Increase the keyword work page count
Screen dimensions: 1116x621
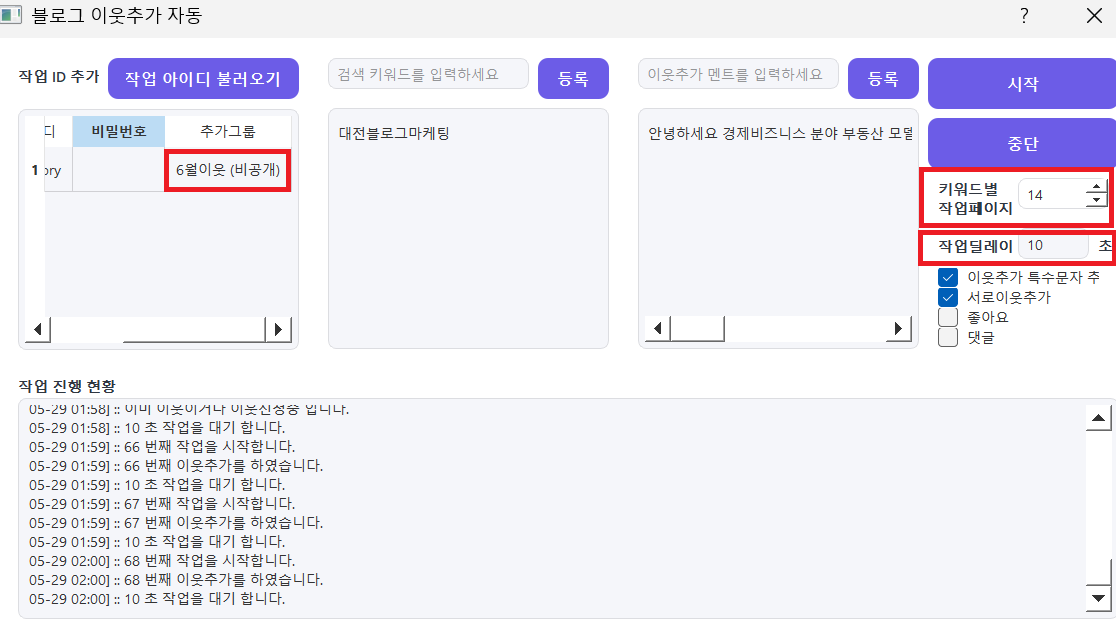tap(1096, 188)
